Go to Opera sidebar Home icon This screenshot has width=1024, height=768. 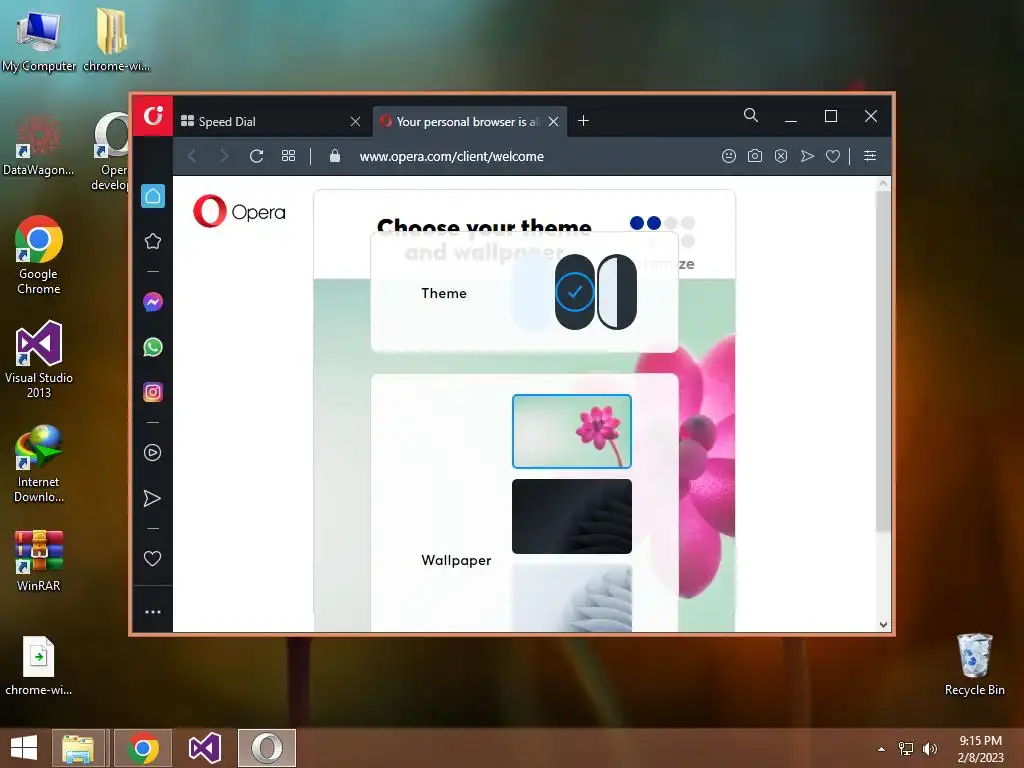click(x=153, y=196)
